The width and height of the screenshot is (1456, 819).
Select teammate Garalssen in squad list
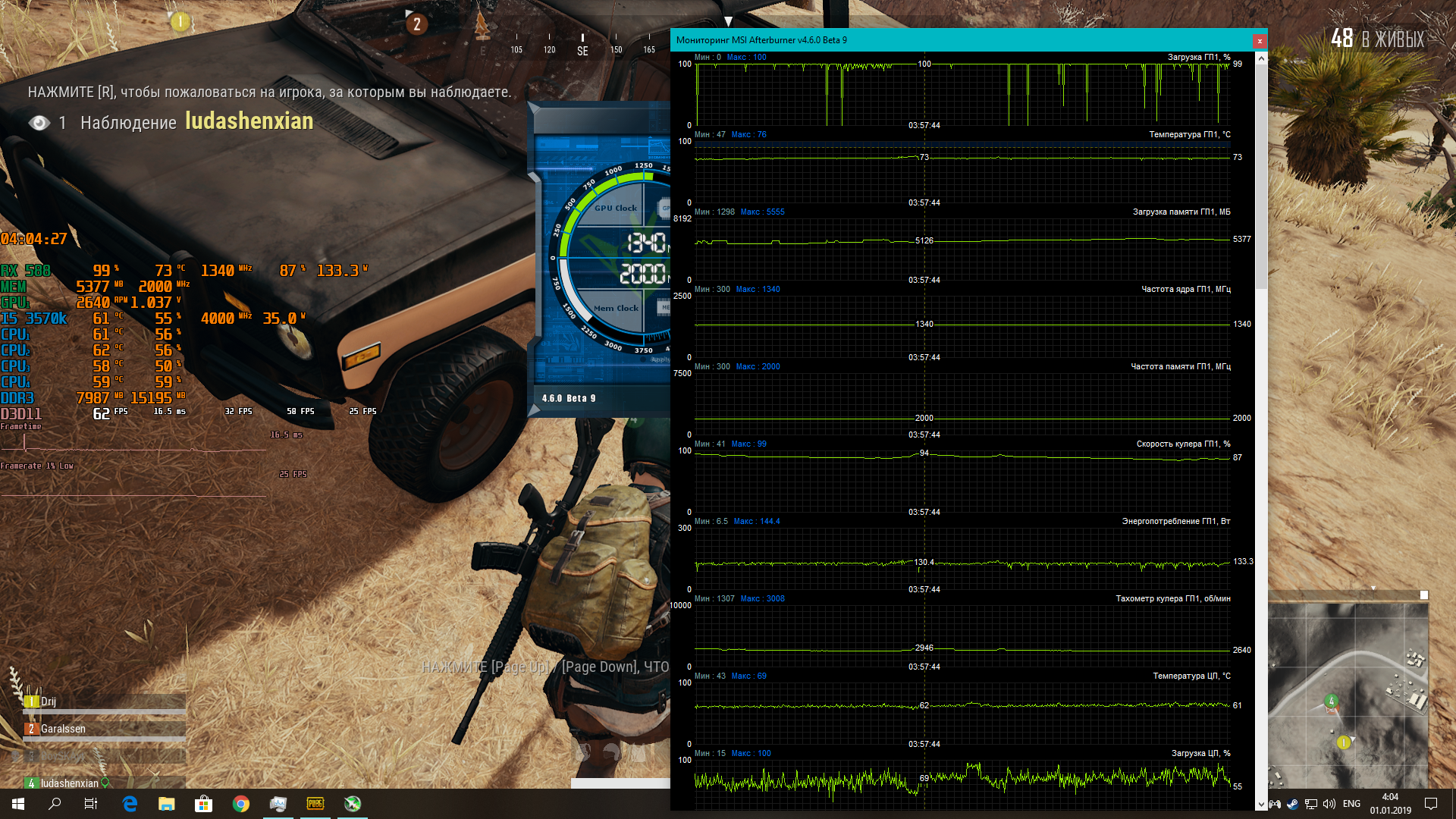[64, 729]
